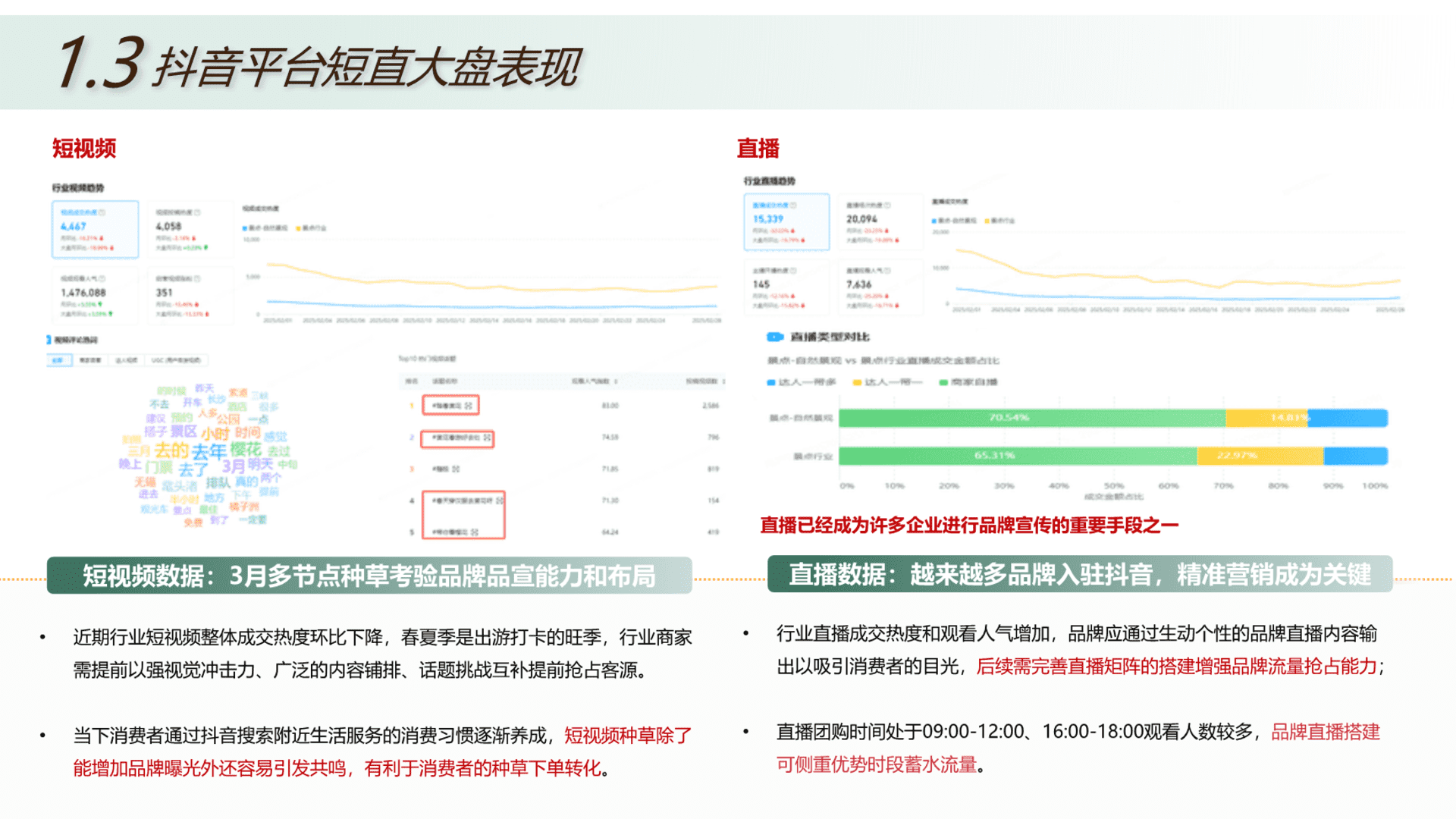The height and width of the screenshot is (819, 1456).
Task: Toggle the 商家自播 green legend item
Action: coord(968,382)
